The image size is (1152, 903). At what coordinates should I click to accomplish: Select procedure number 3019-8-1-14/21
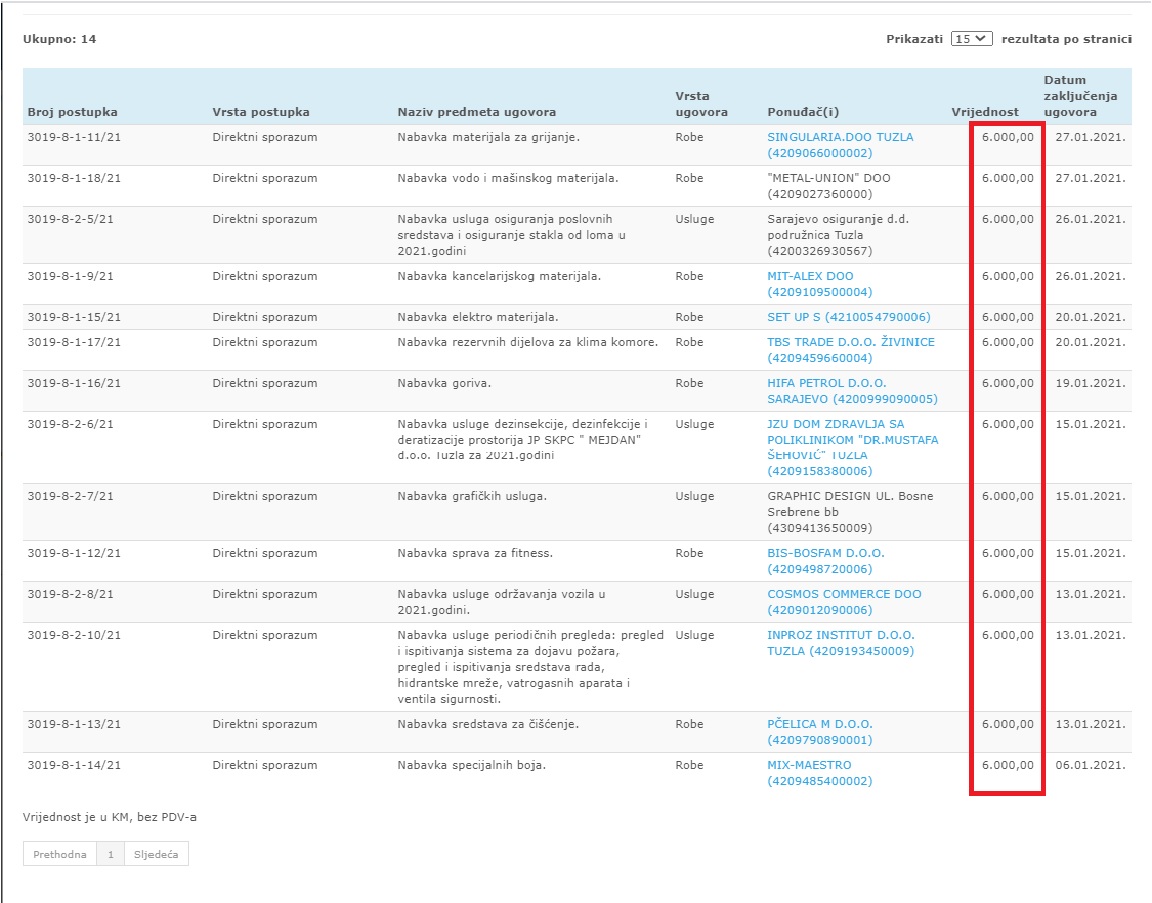[74, 765]
